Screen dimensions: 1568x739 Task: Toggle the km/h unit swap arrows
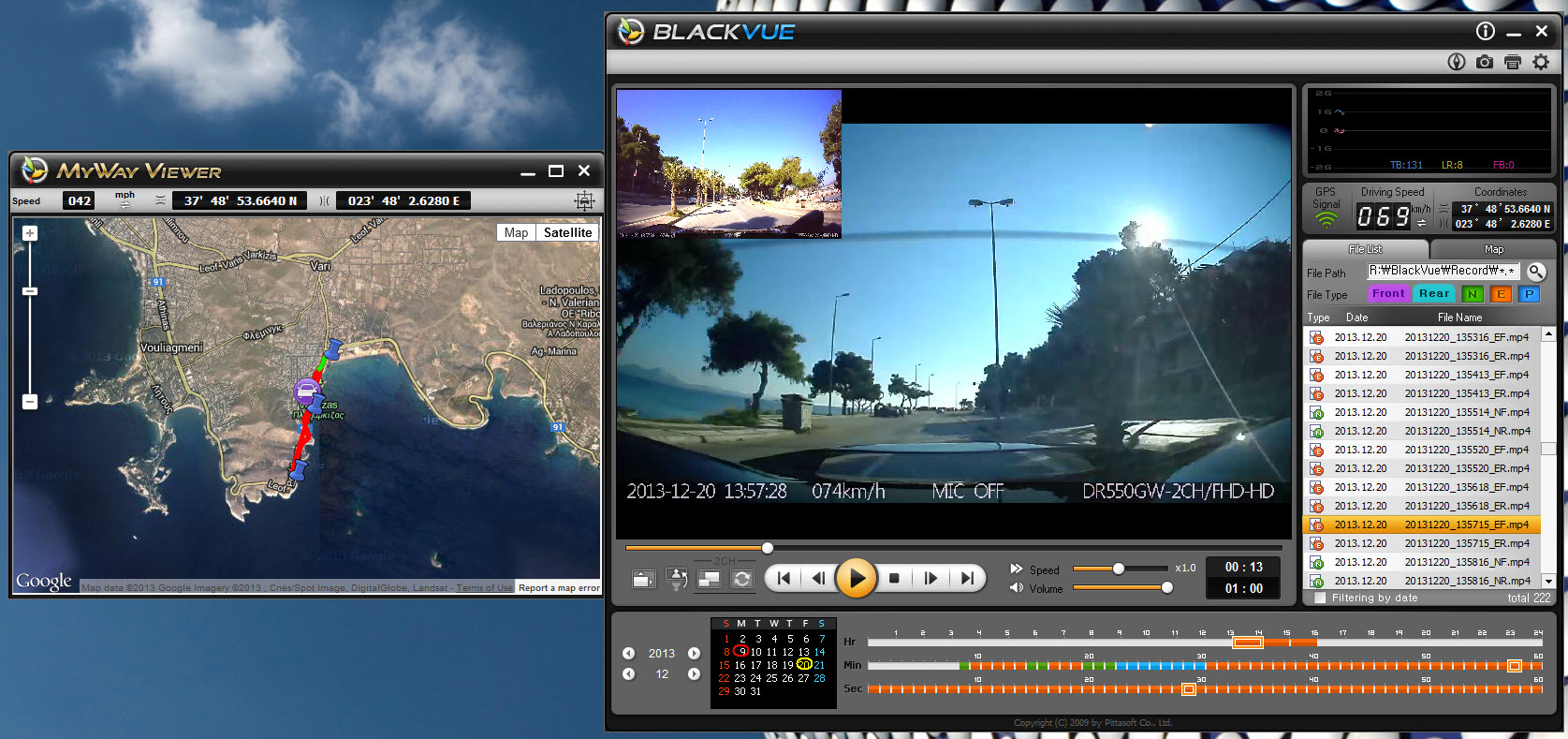coord(1421,223)
